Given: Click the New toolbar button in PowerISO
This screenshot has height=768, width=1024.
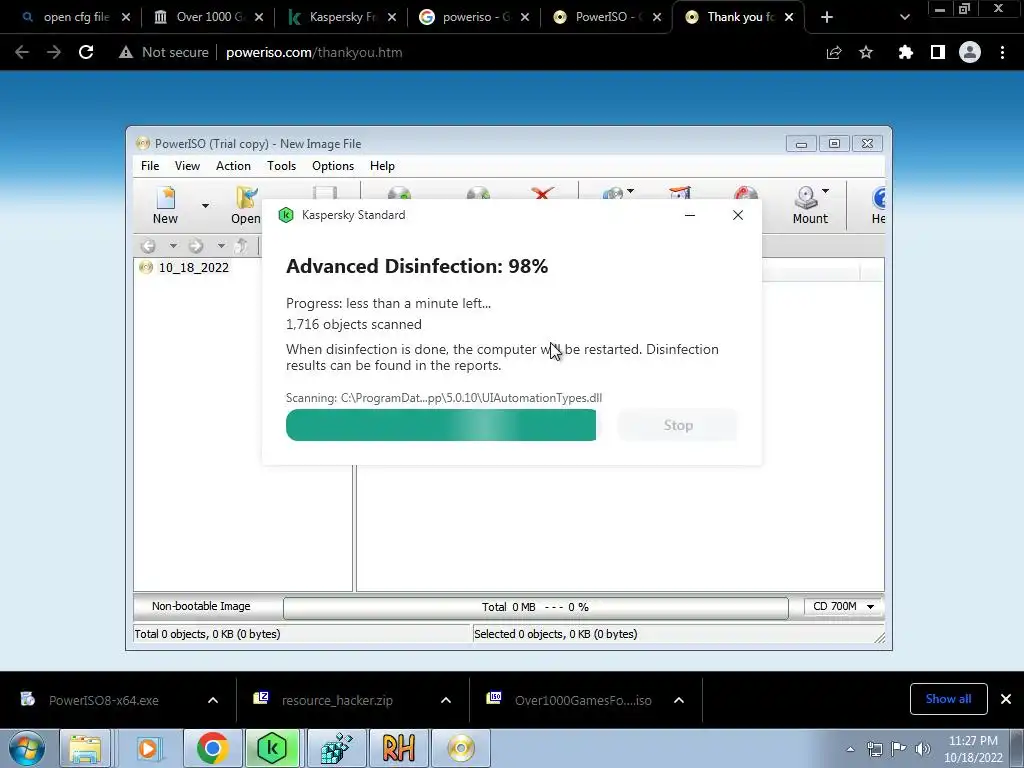Looking at the screenshot, I should (x=165, y=205).
